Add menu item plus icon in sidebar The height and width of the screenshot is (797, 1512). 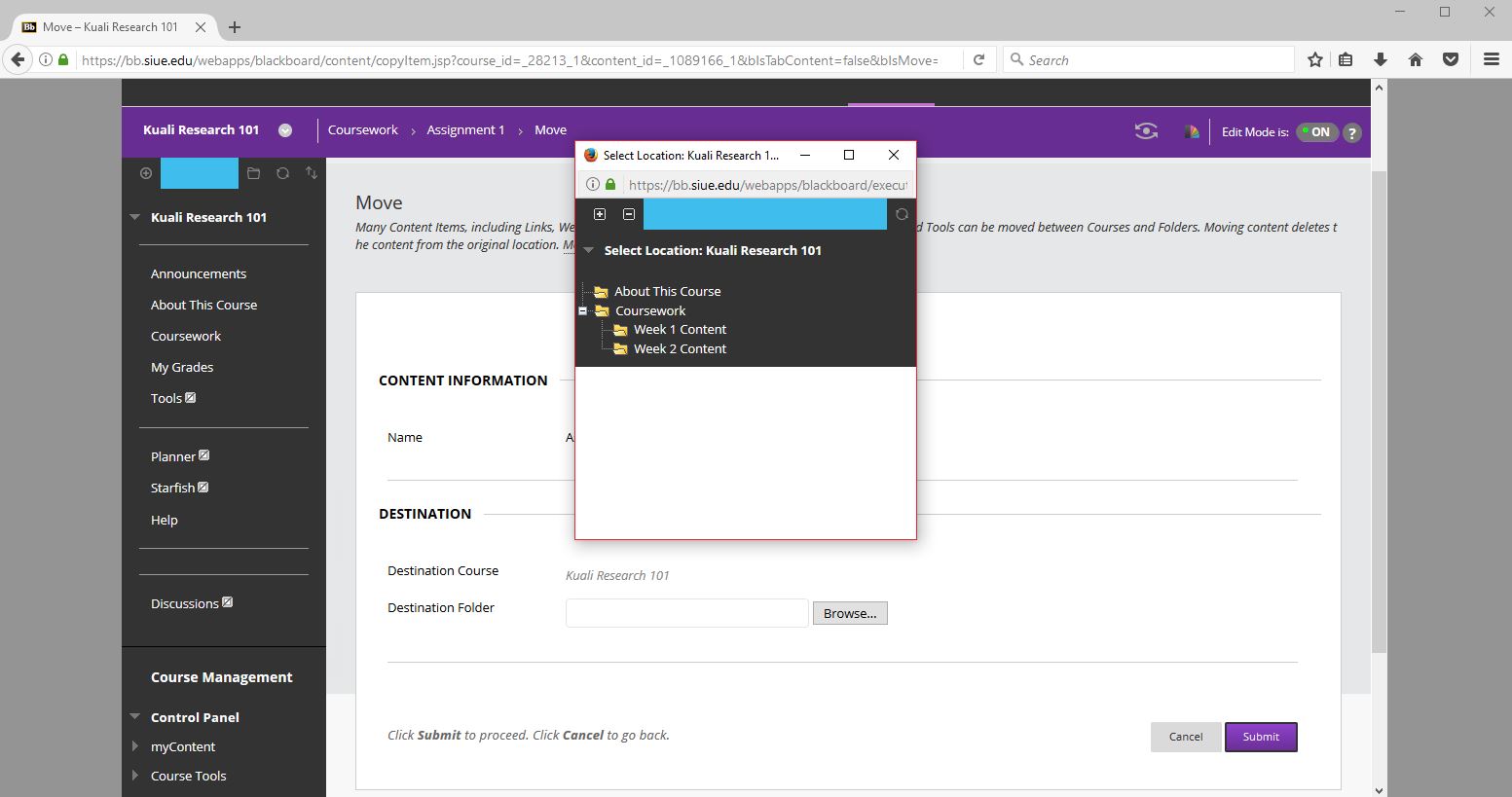[146, 173]
